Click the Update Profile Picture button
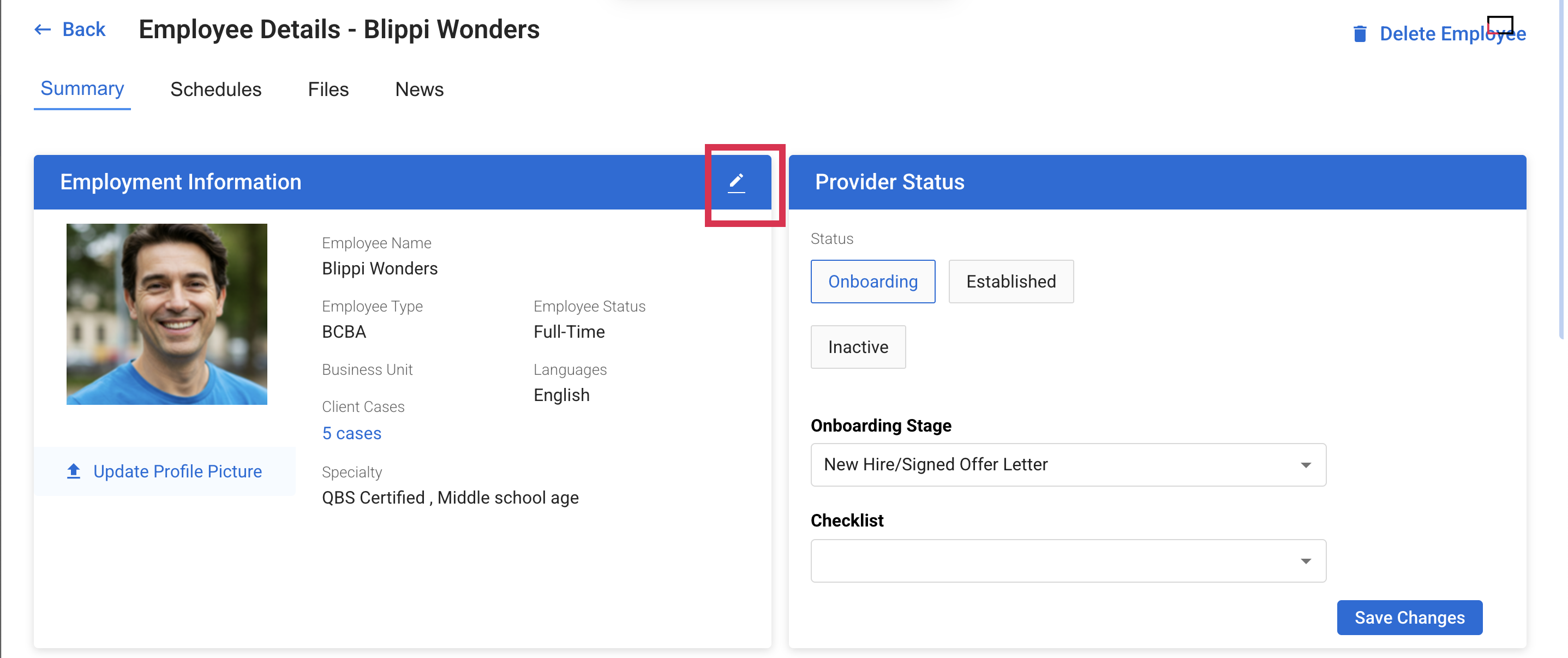This screenshot has width=1568, height=658. [177, 471]
